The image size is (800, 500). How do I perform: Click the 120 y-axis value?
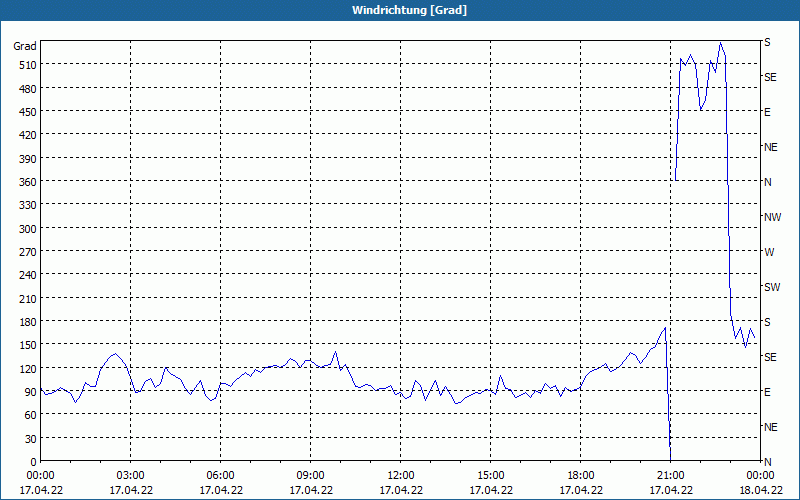(x=28, y=368)
